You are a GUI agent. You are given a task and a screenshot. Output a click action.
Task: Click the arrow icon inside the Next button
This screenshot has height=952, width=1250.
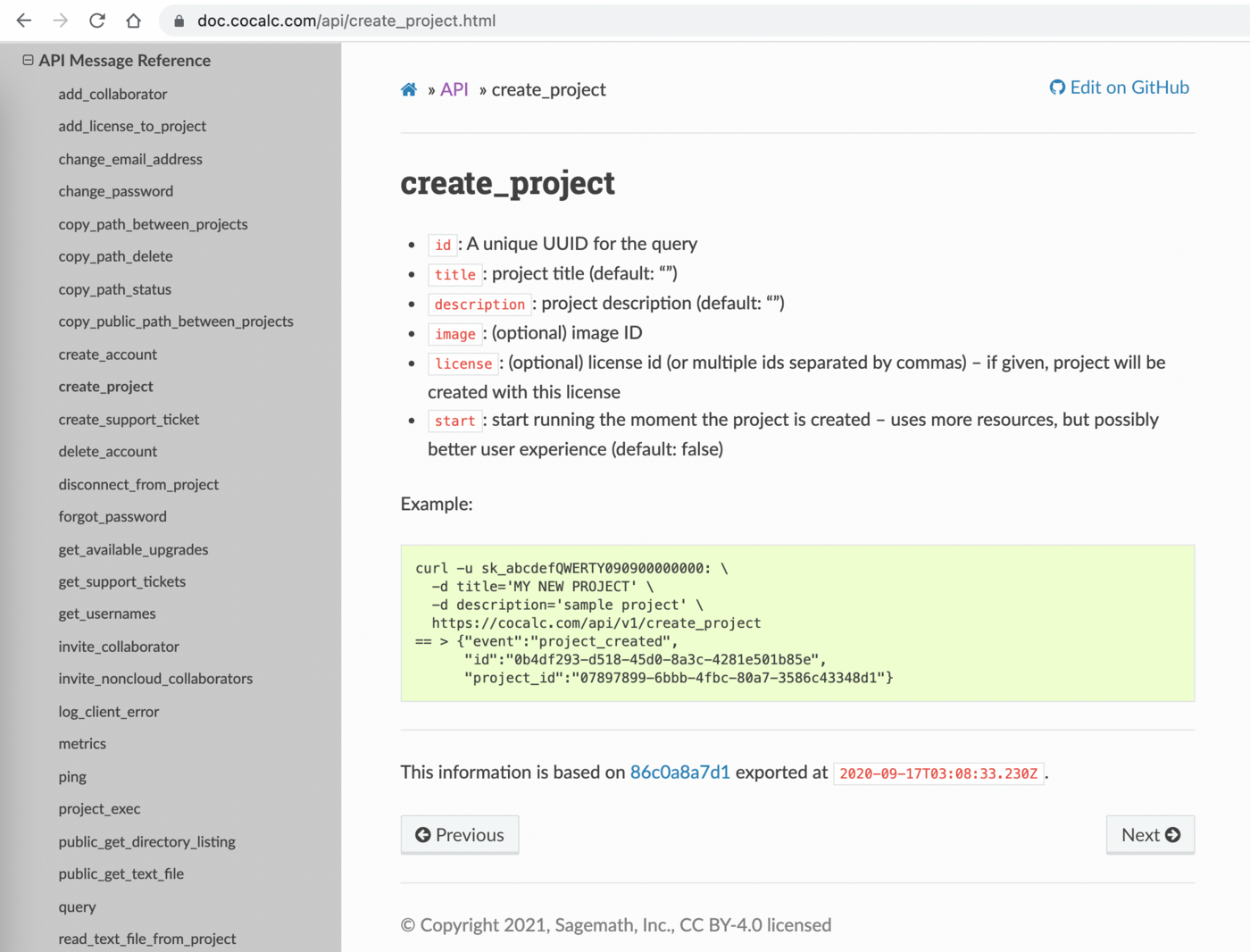point(1174,834)
